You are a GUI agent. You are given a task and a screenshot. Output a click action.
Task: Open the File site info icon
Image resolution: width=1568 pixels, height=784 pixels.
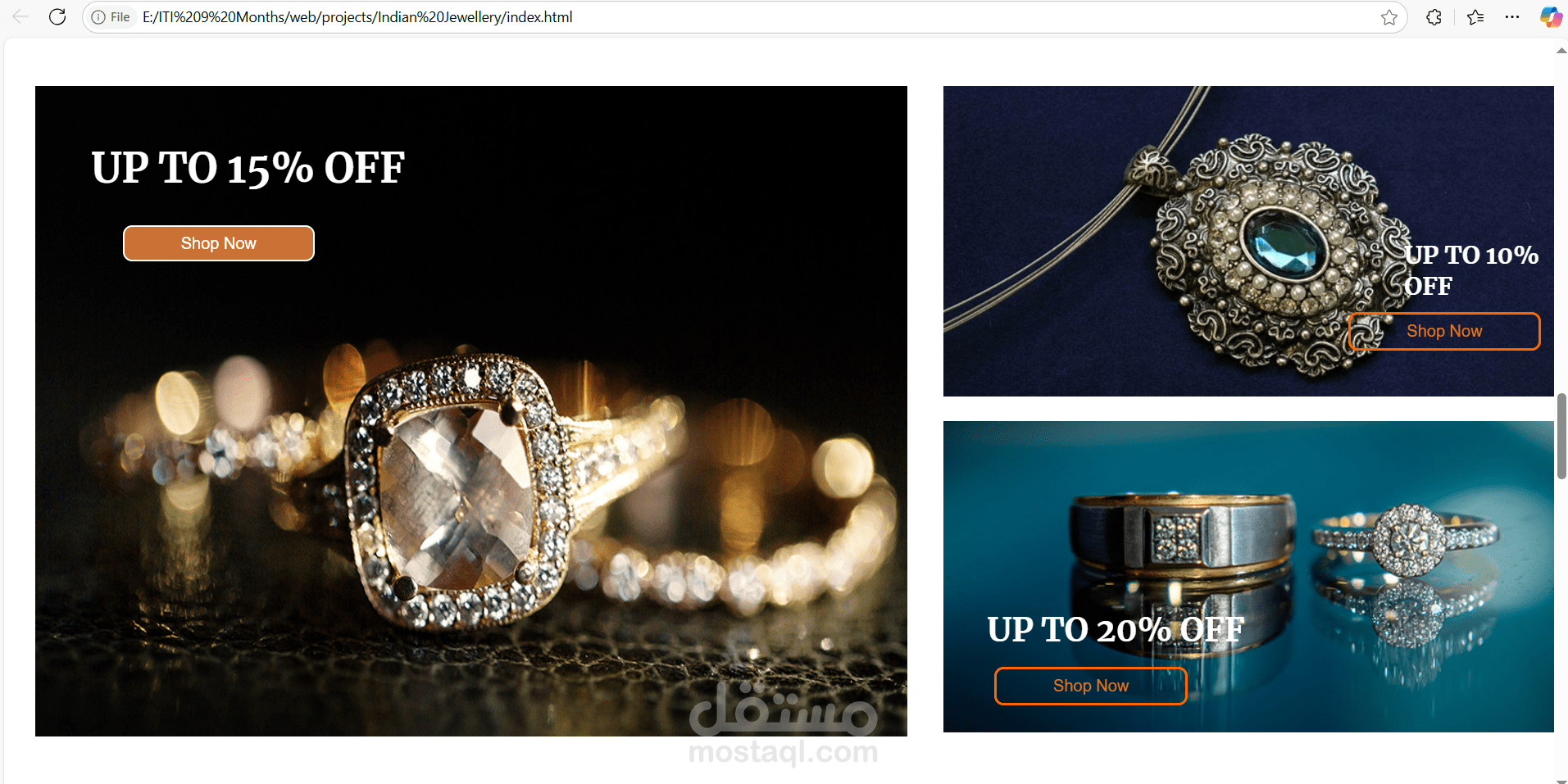111,17
